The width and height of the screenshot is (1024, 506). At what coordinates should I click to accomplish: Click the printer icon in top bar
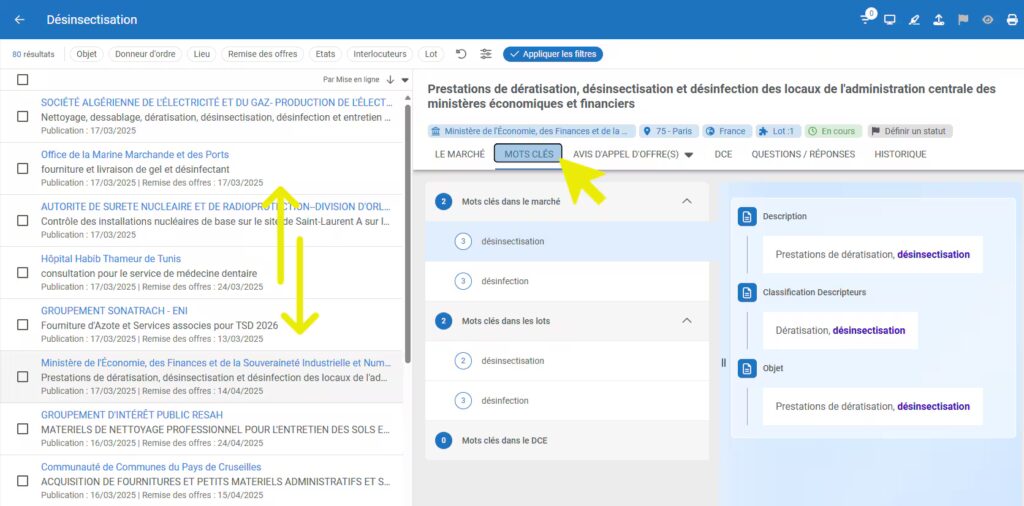click(x=1012, y=20)
